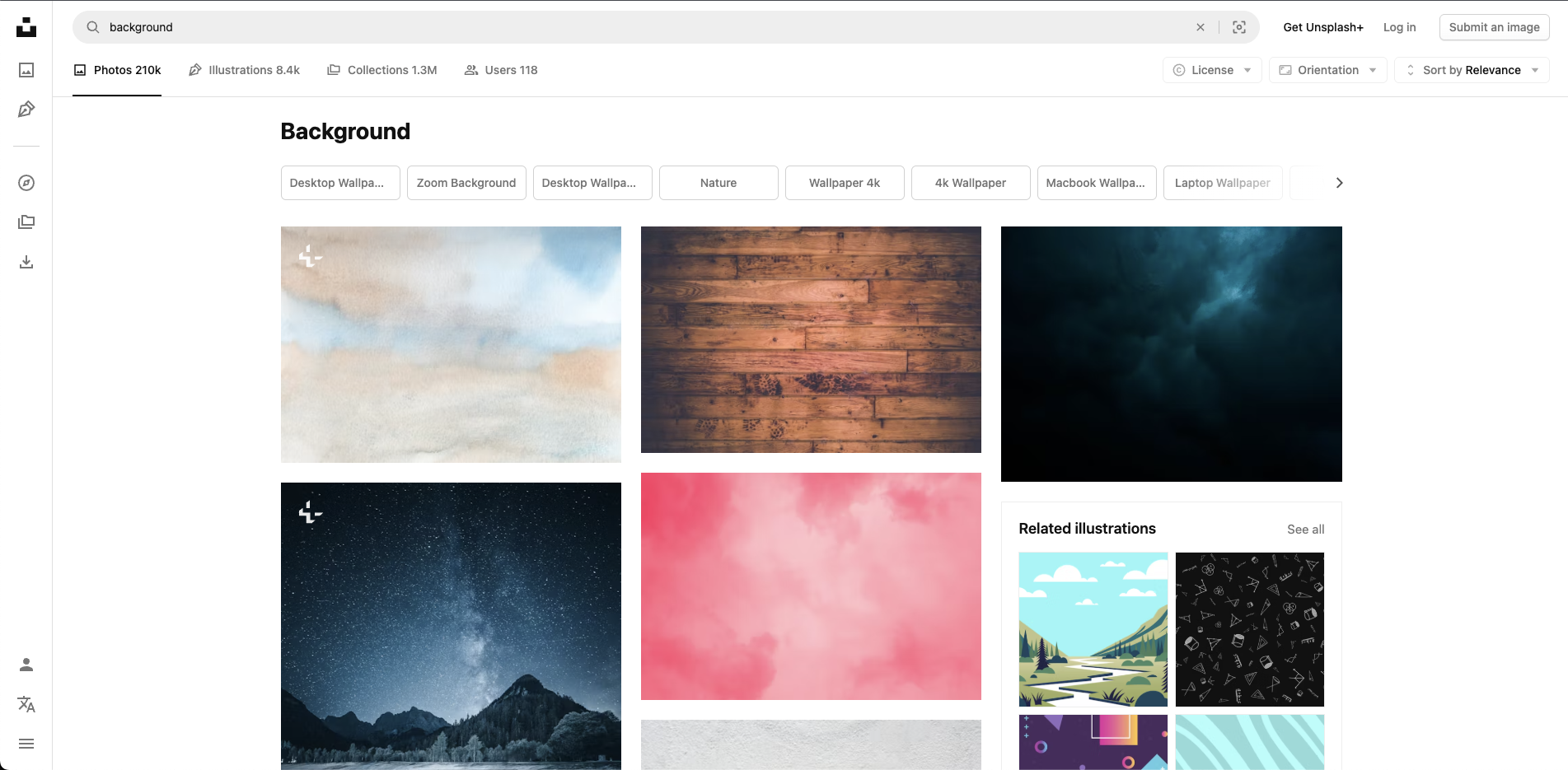1568x770 pixels.
Task: Switch to the Photos 210k tab
Action: 117,70
